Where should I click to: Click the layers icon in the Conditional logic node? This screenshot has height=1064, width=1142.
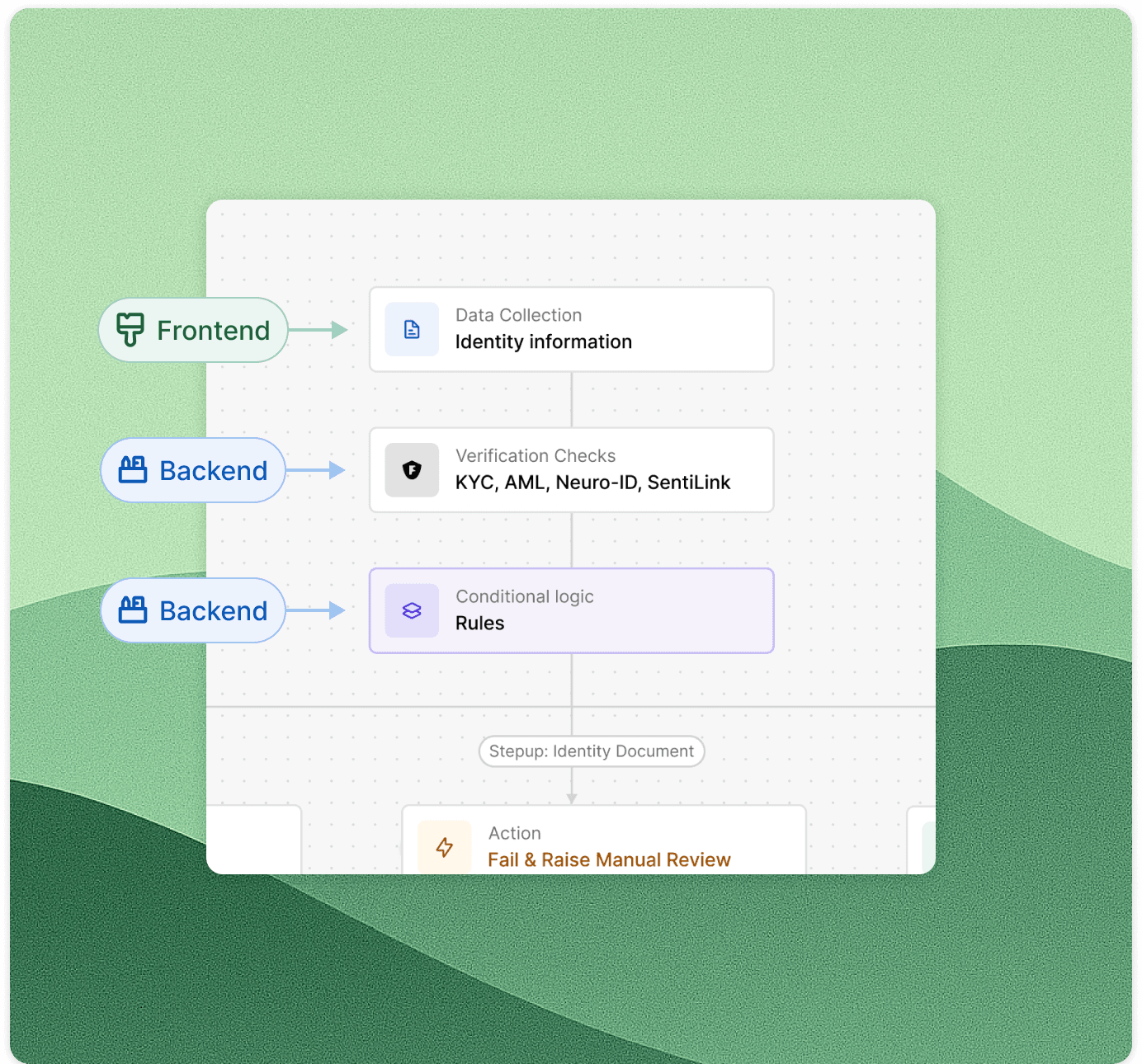[412, 610]
